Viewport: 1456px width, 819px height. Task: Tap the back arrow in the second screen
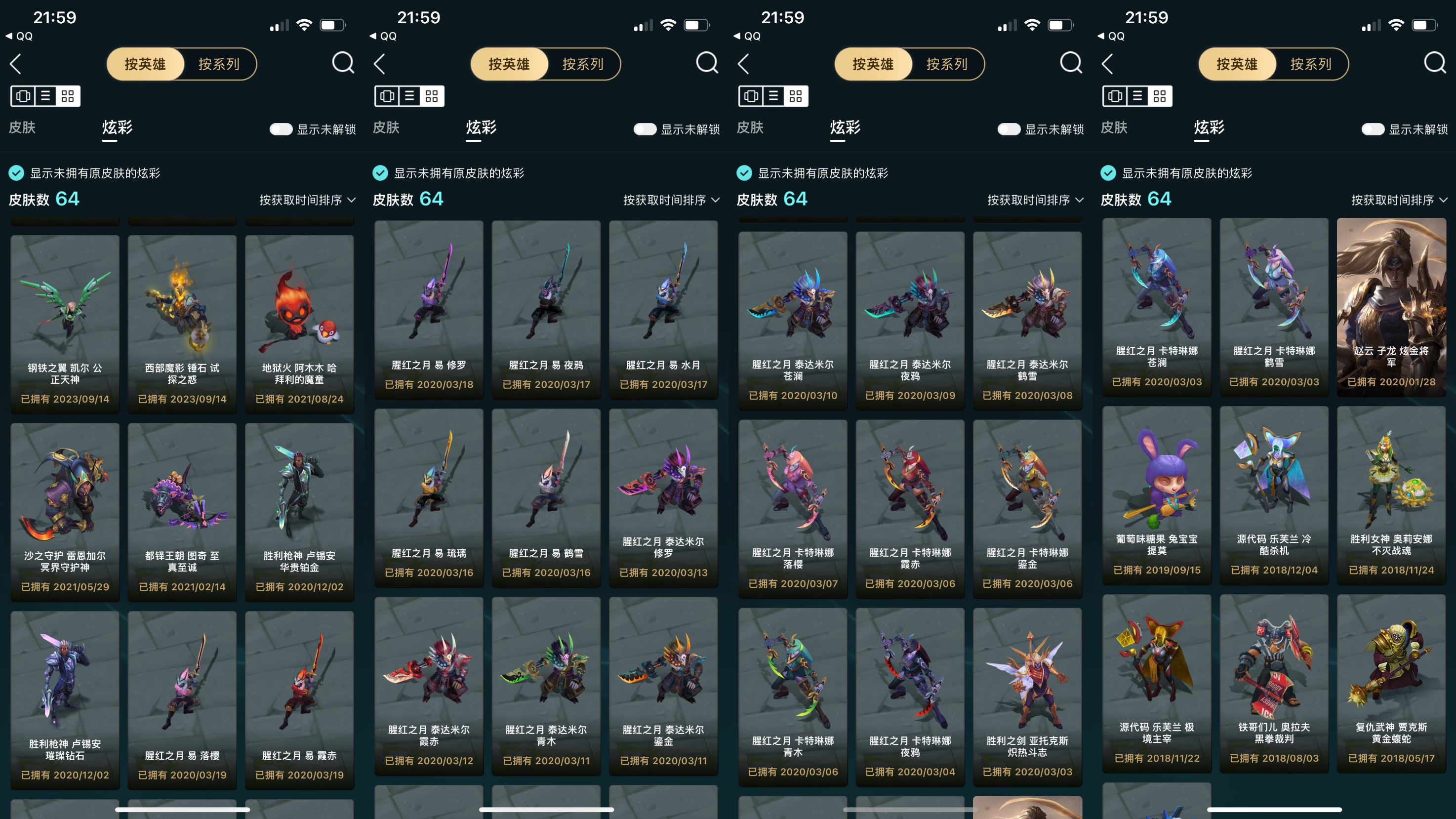pos(380,64)
